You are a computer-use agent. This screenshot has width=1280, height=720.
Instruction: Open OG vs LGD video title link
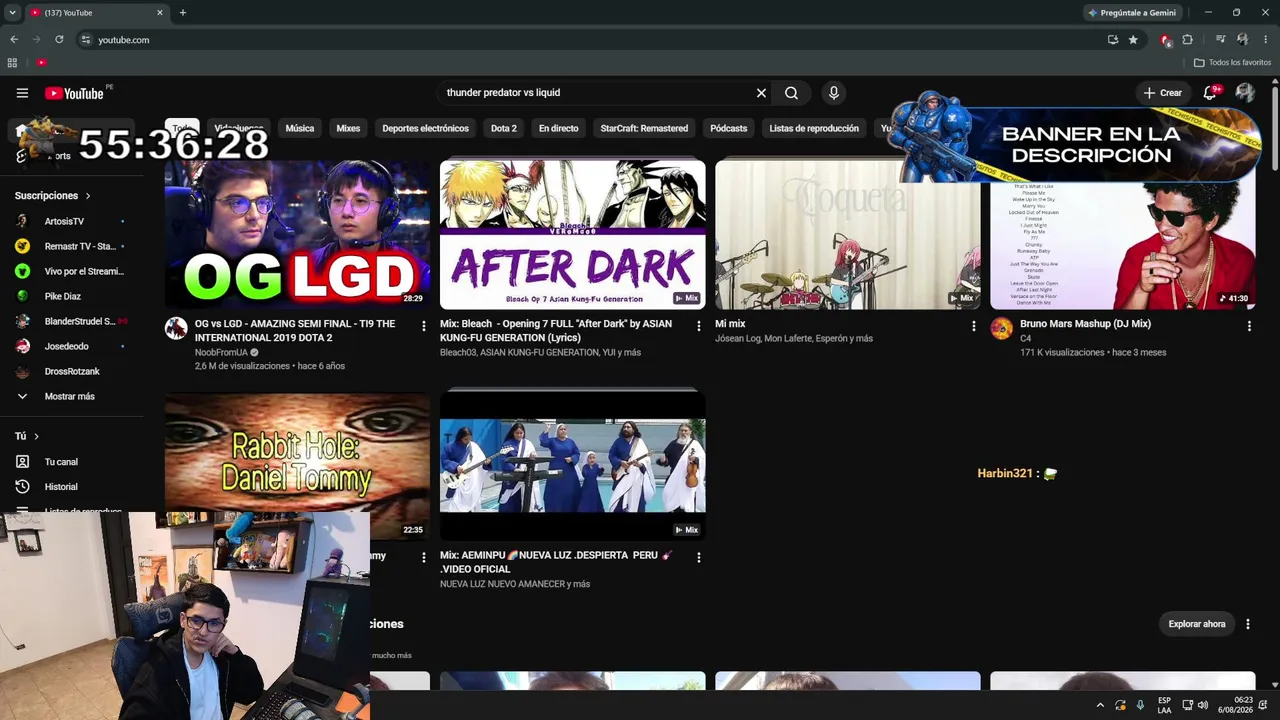tap(295, 331)
